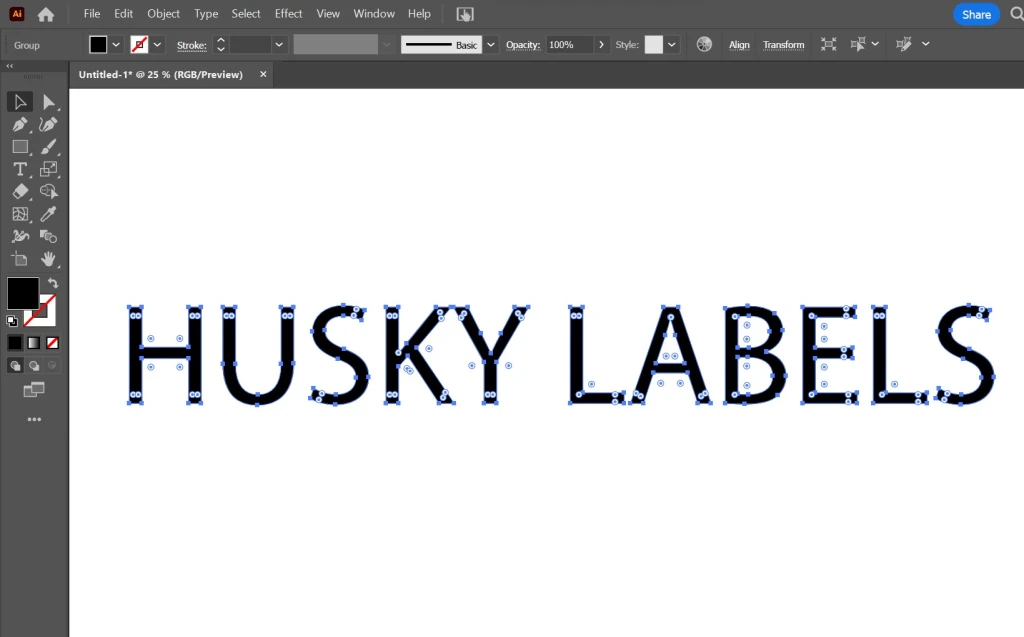Reset to default fill and stroke
This screenshot has width=1024, height=637.
click(x=12, y=320)
